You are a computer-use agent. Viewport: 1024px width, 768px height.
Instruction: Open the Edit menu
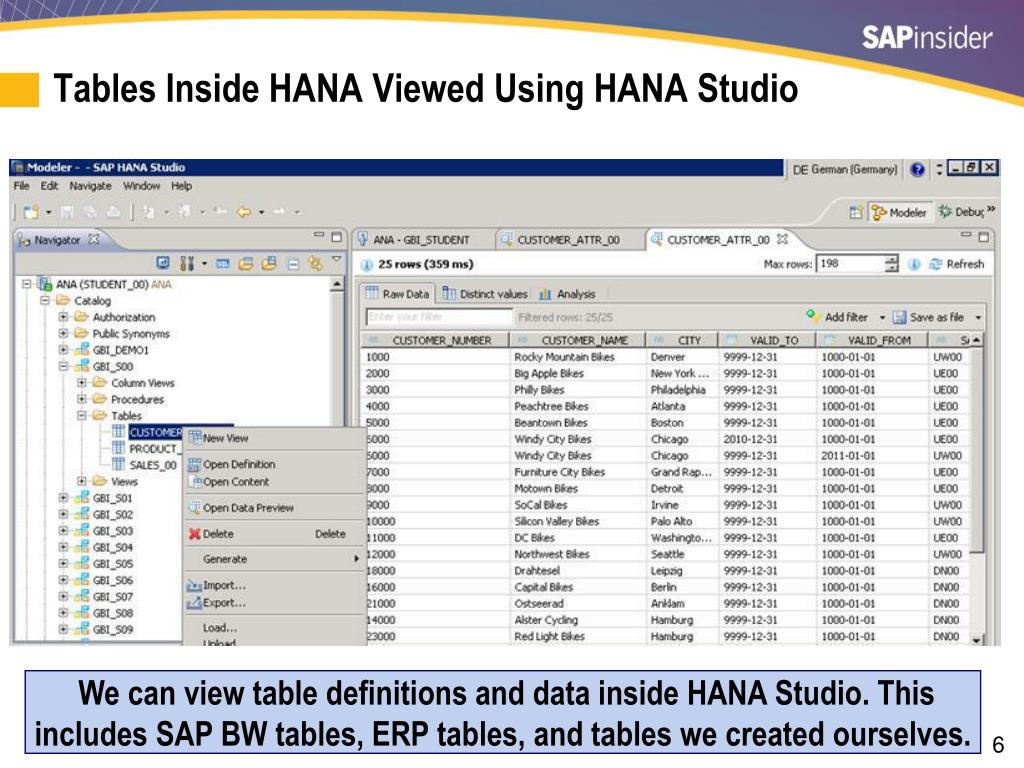[49, 186]
